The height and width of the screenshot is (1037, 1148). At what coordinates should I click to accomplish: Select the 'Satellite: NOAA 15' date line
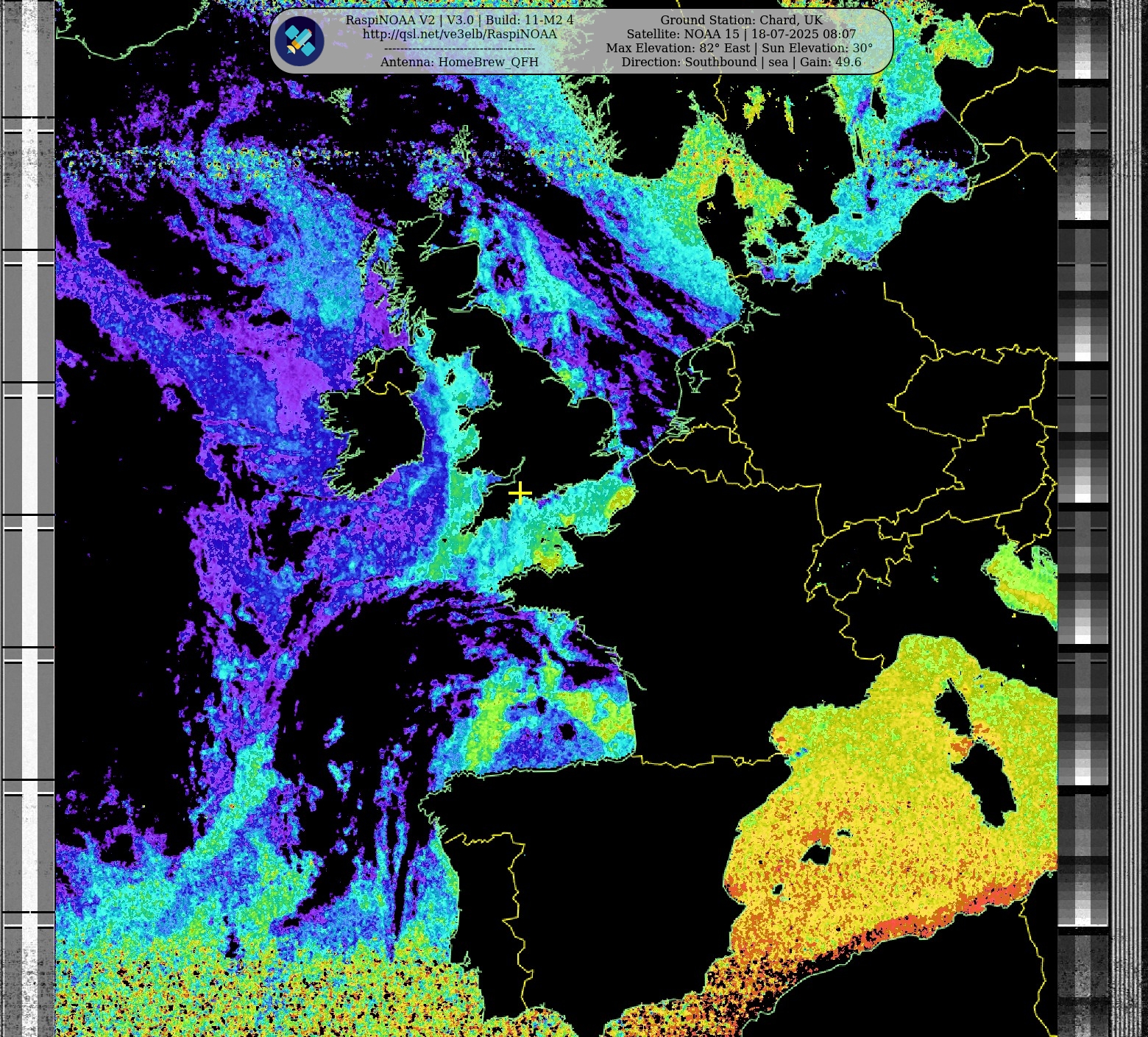tap(741, 34)
